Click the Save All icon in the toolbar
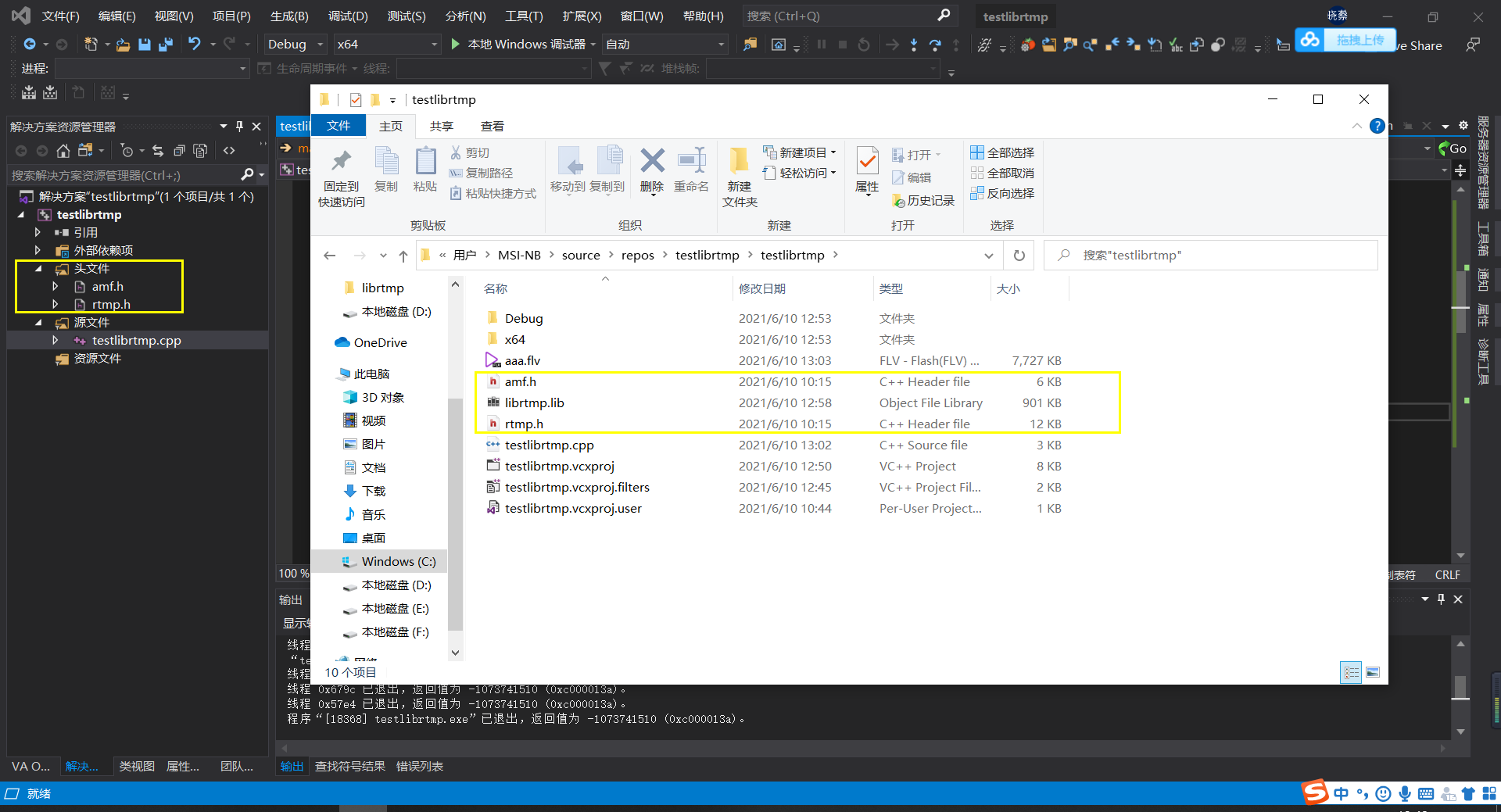The height and width of the screenshot is (812, 1501). pyautogui.click(x=165, y=44)
